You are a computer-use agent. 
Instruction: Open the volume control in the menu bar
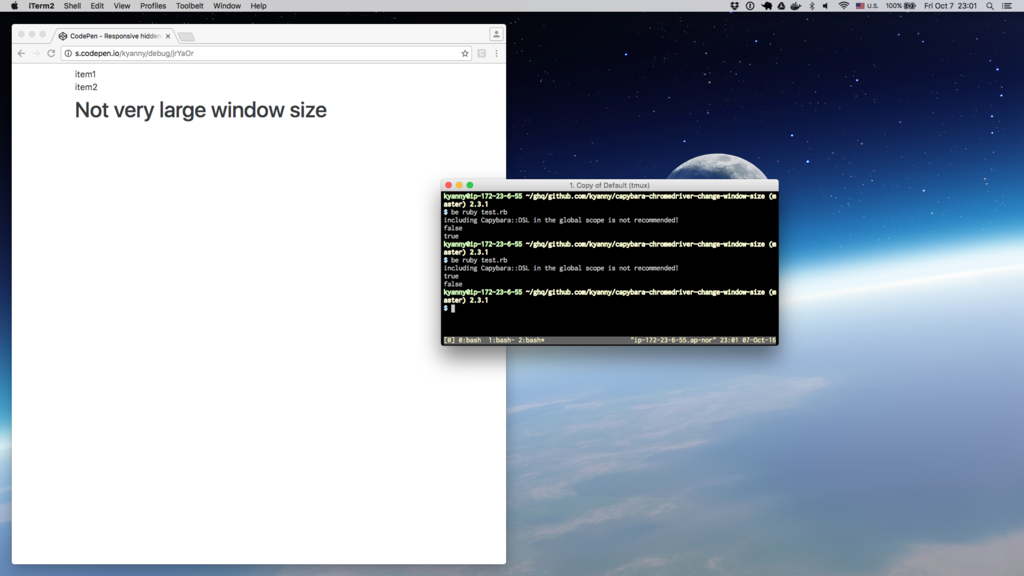[x=826, y=6]
